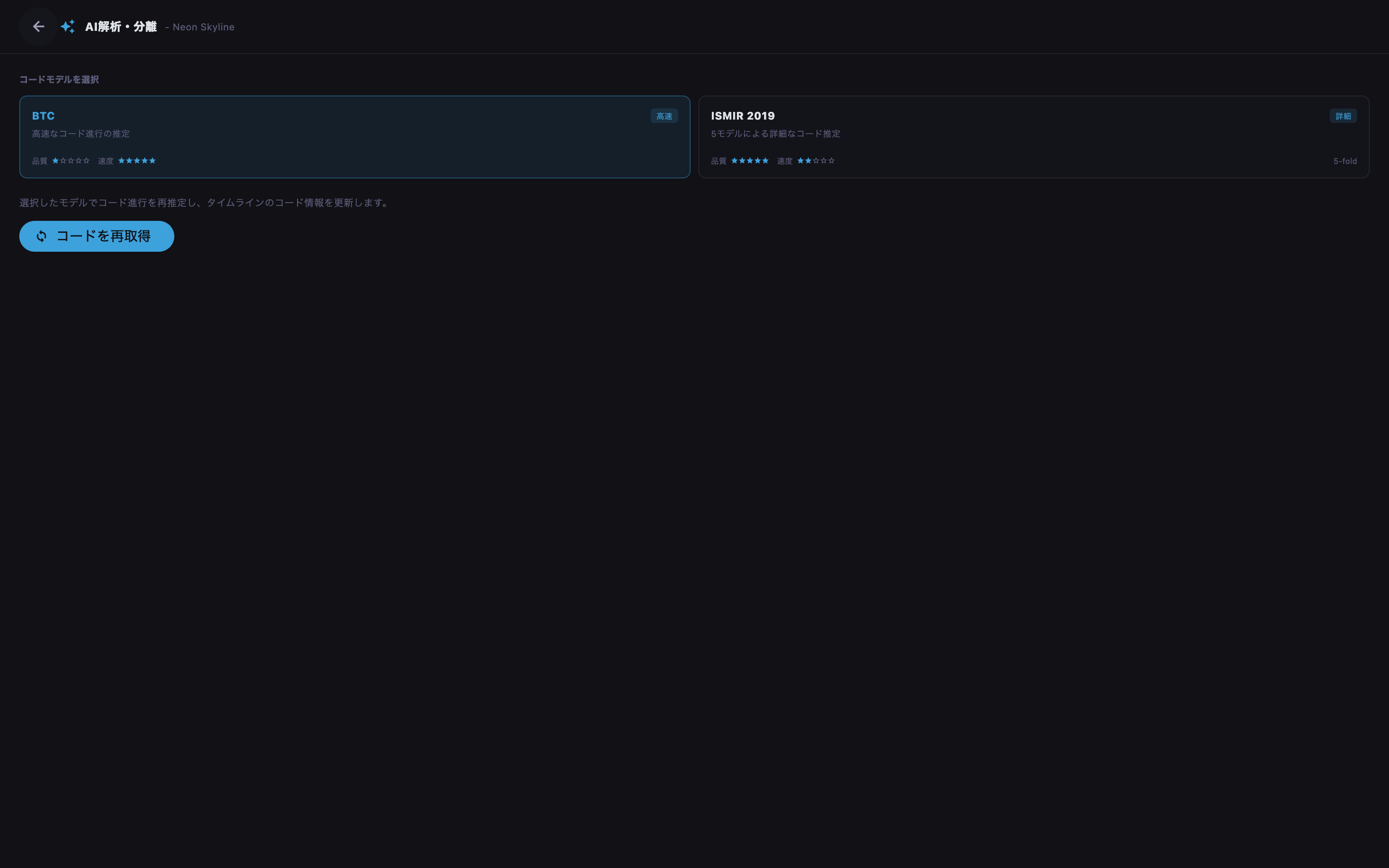Screen dimensions: 1389x868
Task: Click the ISMIR 2019 quality star rating
Action: pos(749,161)
